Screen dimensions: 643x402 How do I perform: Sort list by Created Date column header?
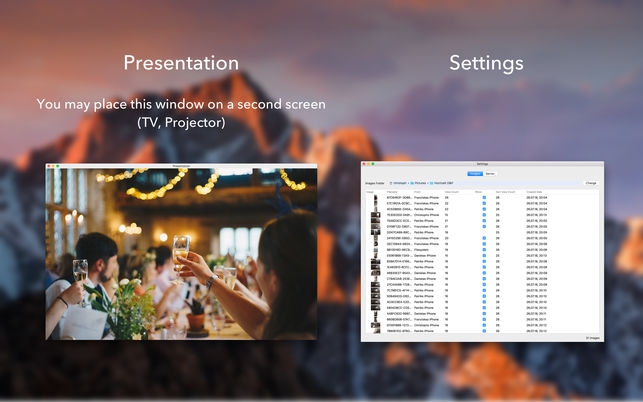(x=534, y=192)
